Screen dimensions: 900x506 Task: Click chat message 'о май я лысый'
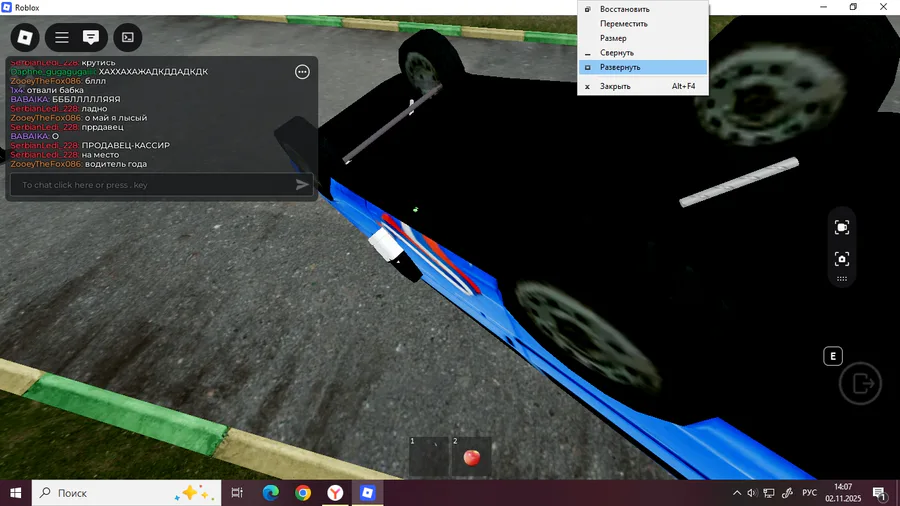pos(116,118)
